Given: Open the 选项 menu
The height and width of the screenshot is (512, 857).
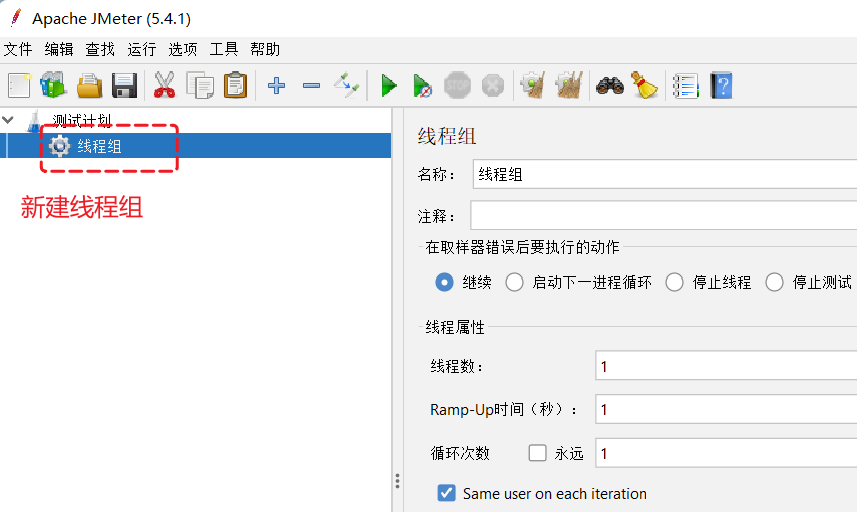Looking at the screenshot, I should (183, 49).
